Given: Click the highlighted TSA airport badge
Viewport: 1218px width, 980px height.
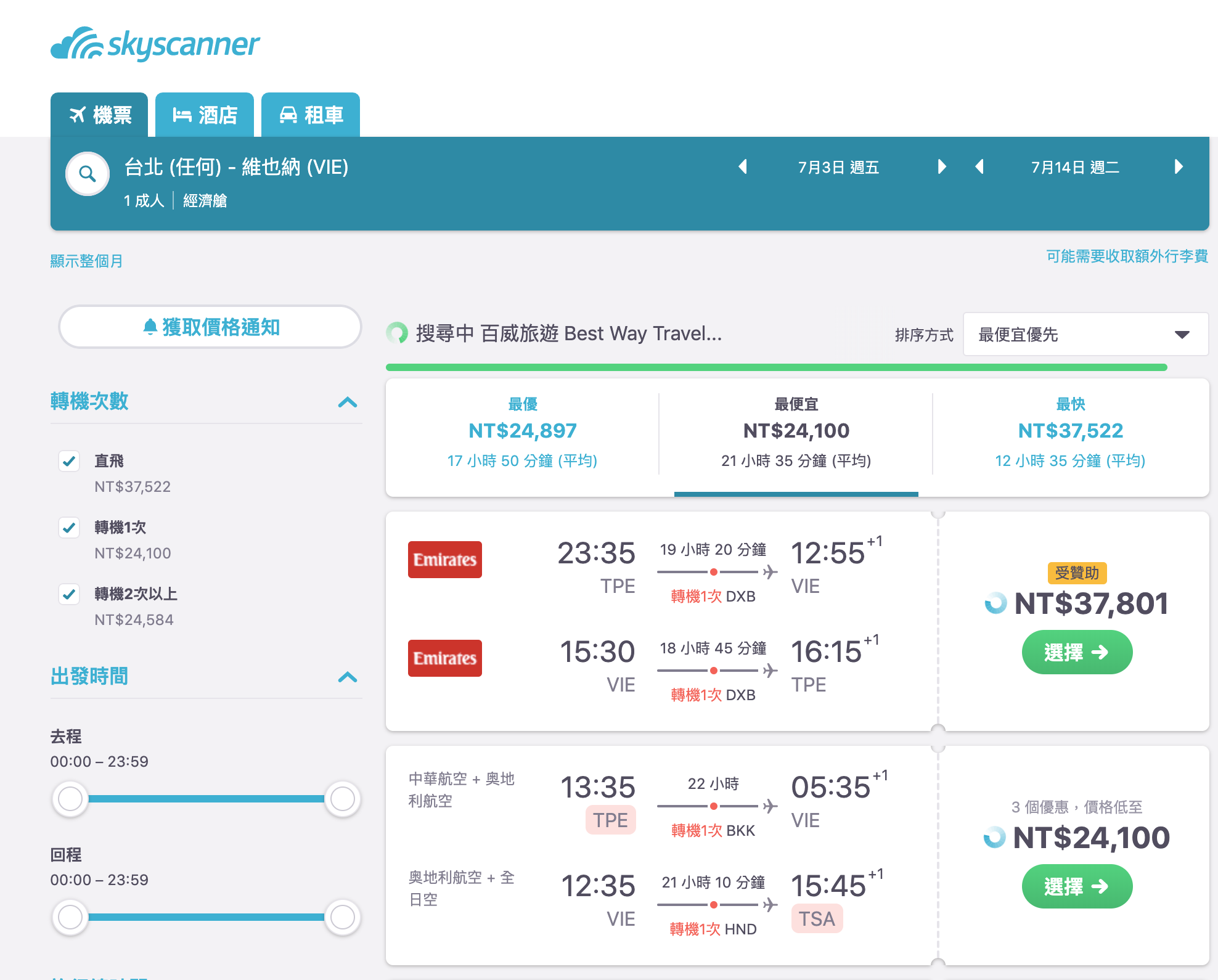Looking at the screenshot, I should (x=817, y=919).
